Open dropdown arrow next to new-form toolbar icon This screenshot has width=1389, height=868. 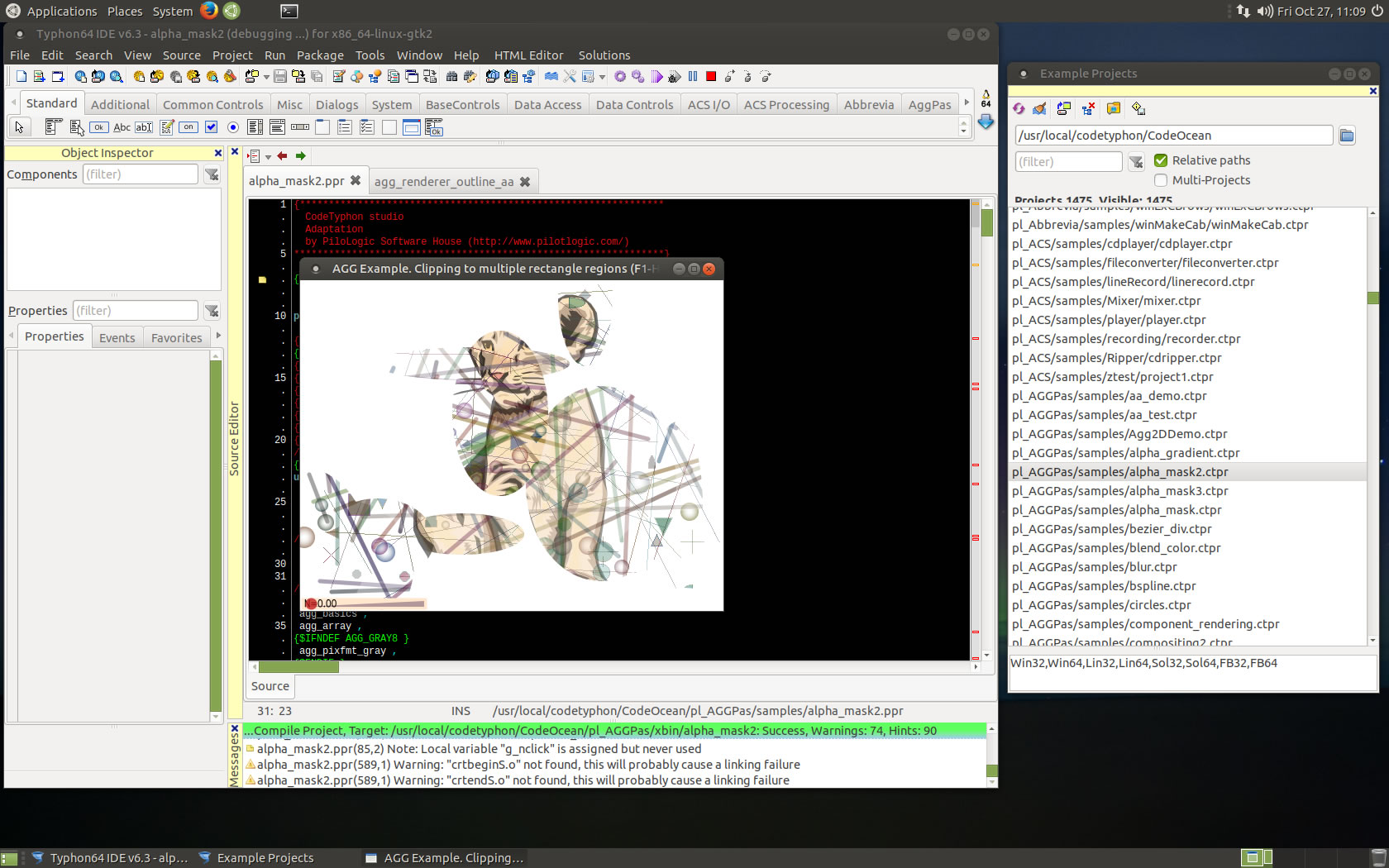266,78
